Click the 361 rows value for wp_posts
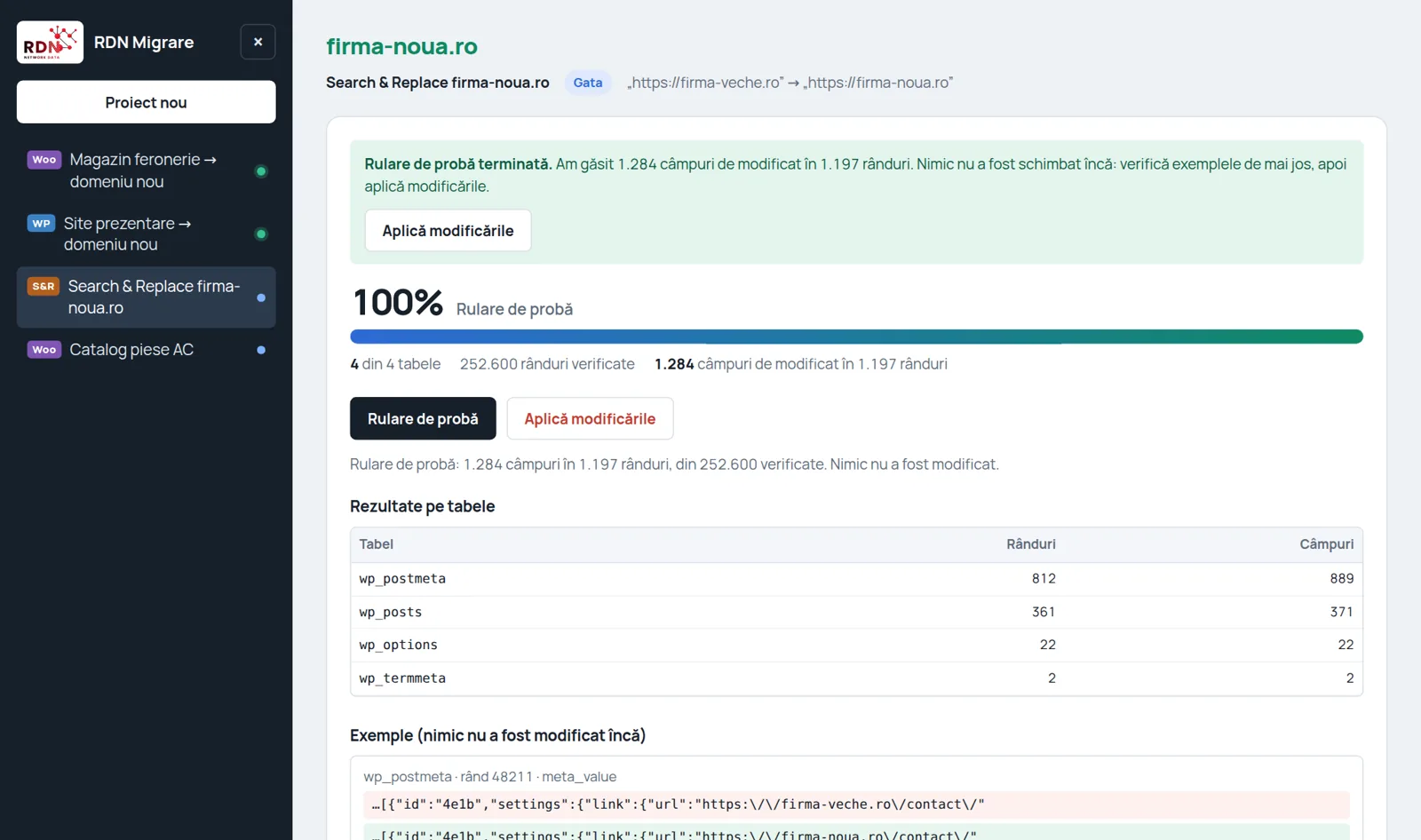The image size is (1421, 840). [x=1044, y=612]
